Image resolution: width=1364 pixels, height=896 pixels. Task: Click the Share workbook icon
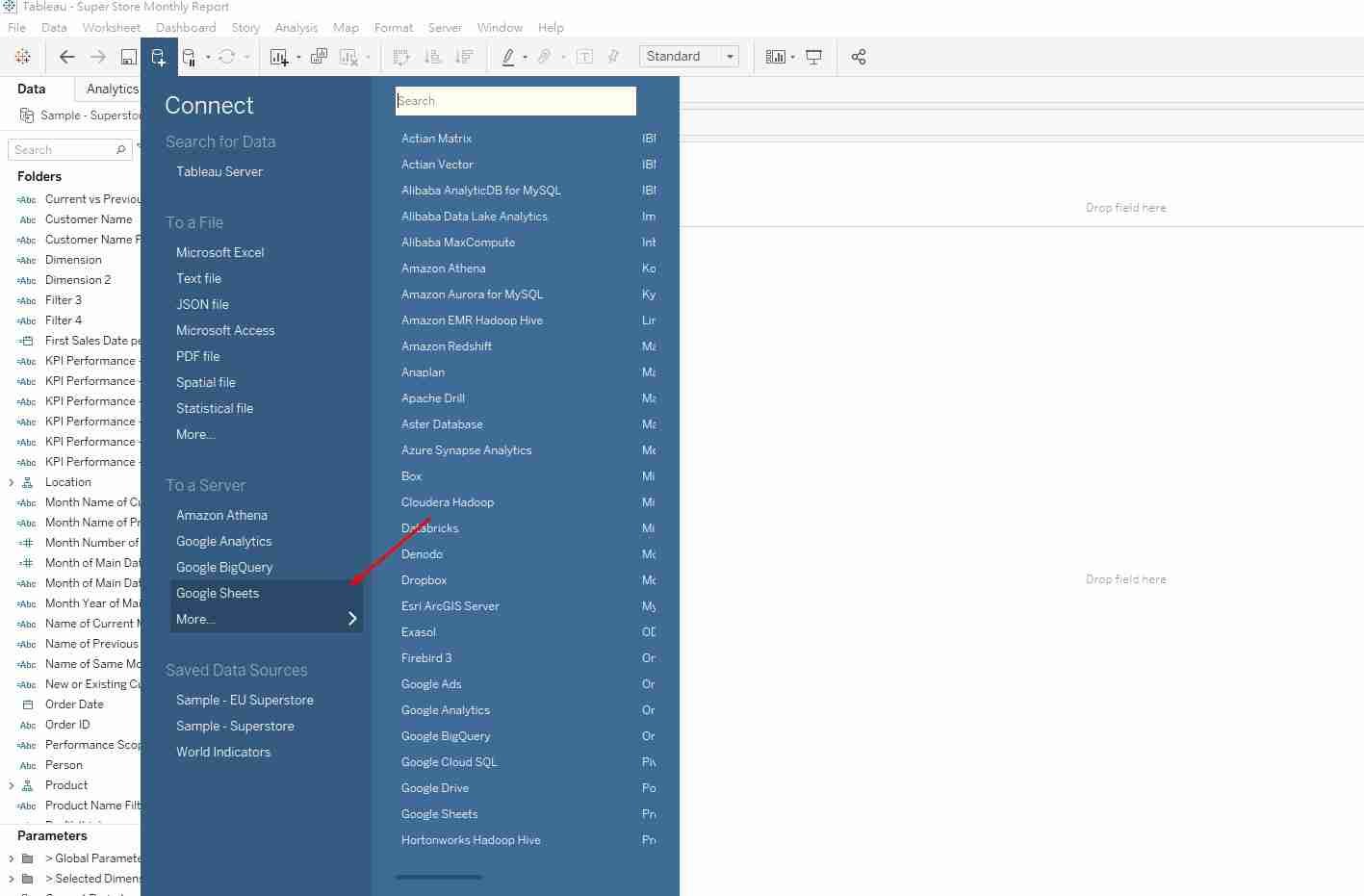[859, 57]
